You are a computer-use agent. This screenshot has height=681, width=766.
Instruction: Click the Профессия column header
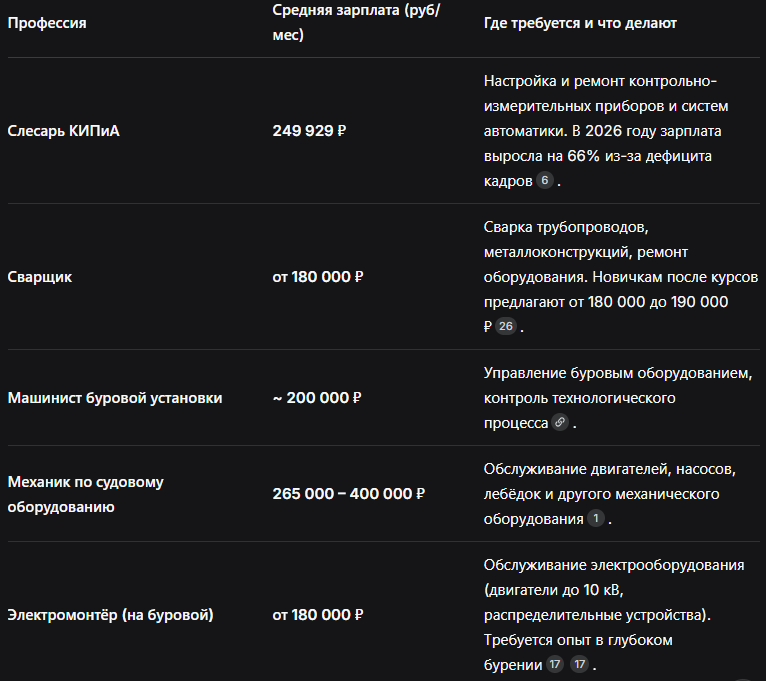tap(47, 23)
